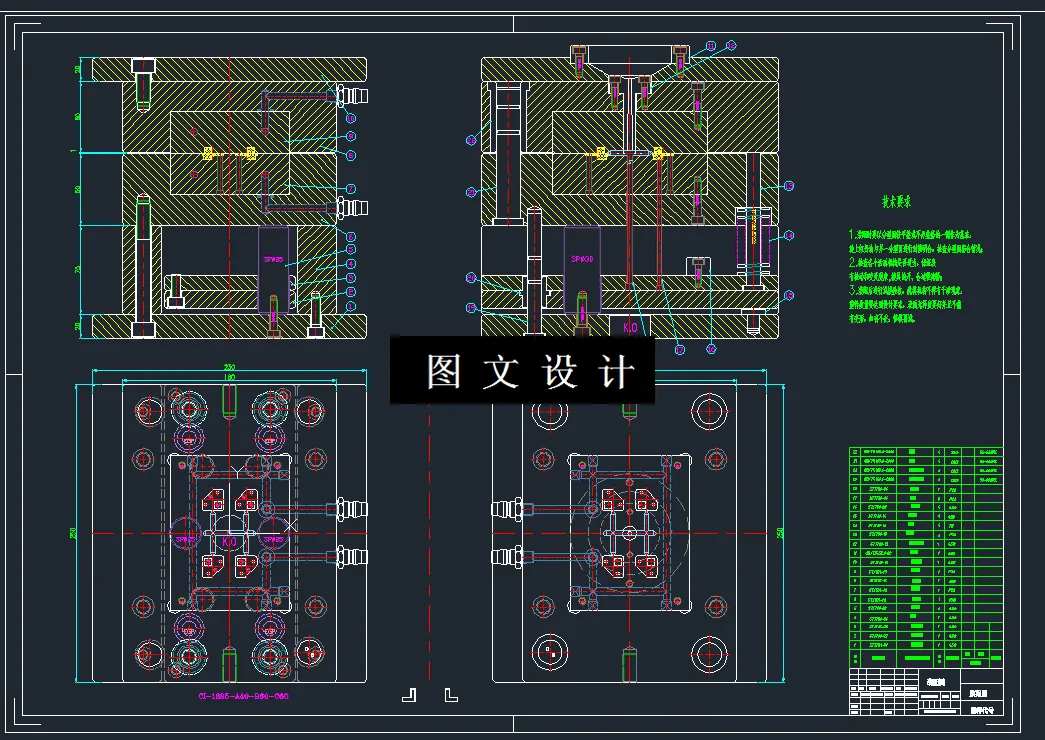Select part balloon 2 in the left section view
This screenshot has height=740, width=1045.
tap(351, 292)
